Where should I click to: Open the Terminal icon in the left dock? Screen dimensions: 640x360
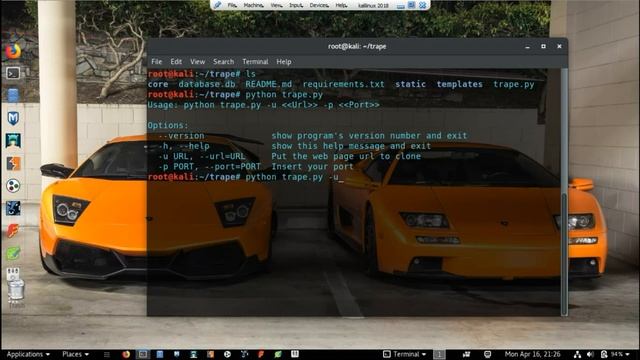point(13,73)
